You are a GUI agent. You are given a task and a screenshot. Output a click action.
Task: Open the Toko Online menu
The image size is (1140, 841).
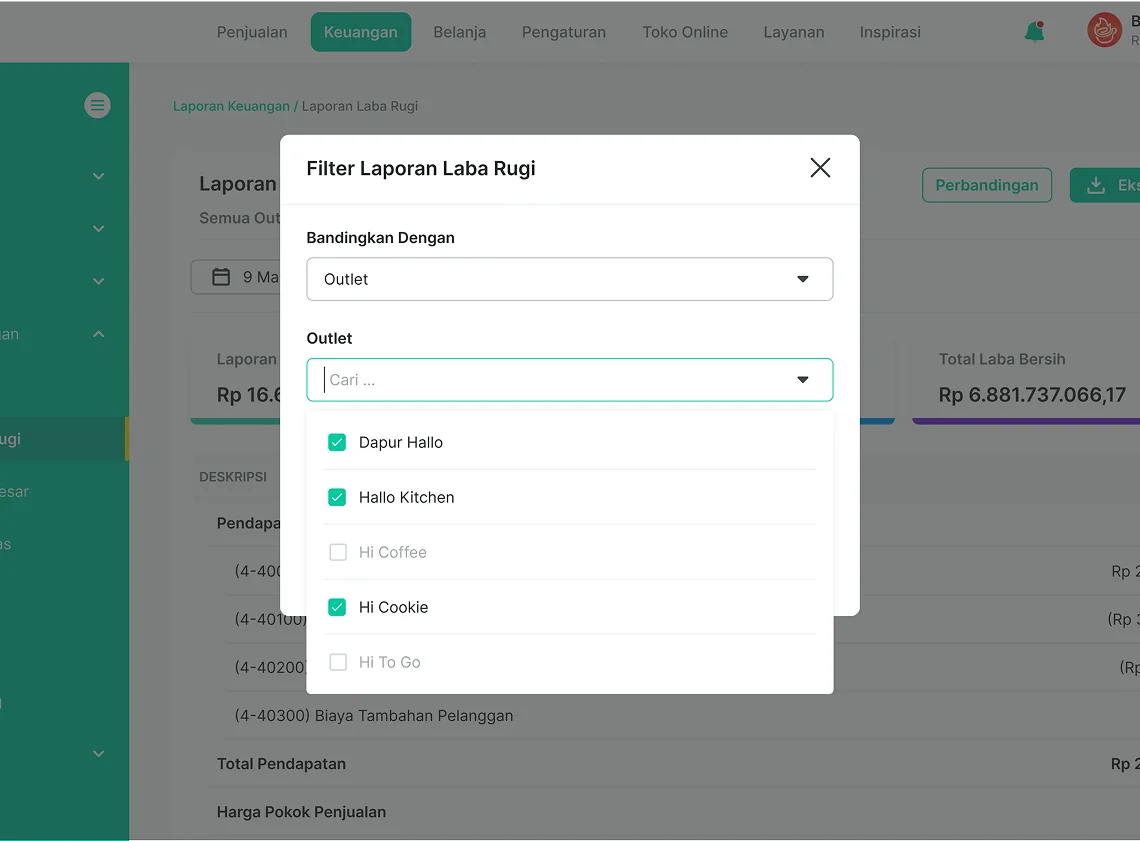point(685,32)
